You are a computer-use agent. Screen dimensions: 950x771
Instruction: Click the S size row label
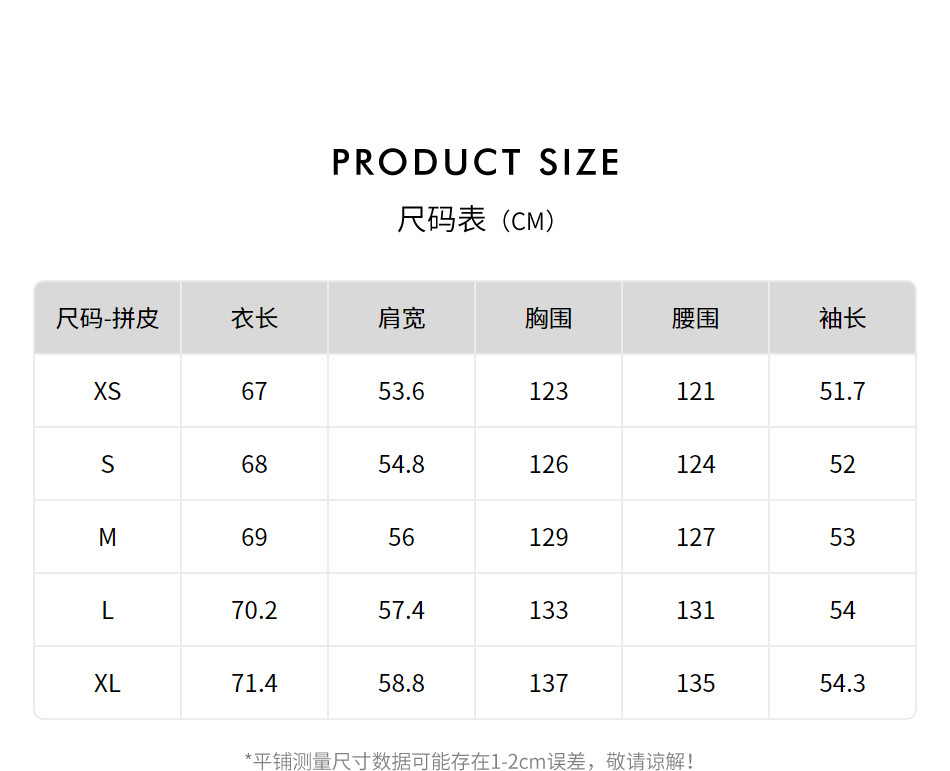[108, 464]
